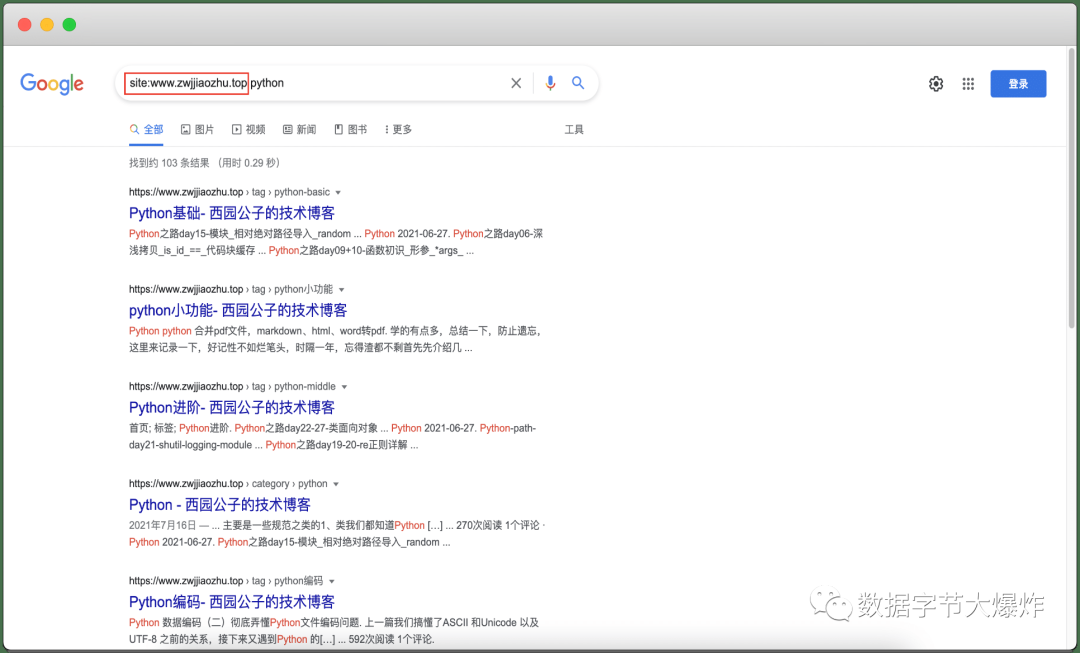
Task: Open the Google apps grid
Action: coord(968,84)
